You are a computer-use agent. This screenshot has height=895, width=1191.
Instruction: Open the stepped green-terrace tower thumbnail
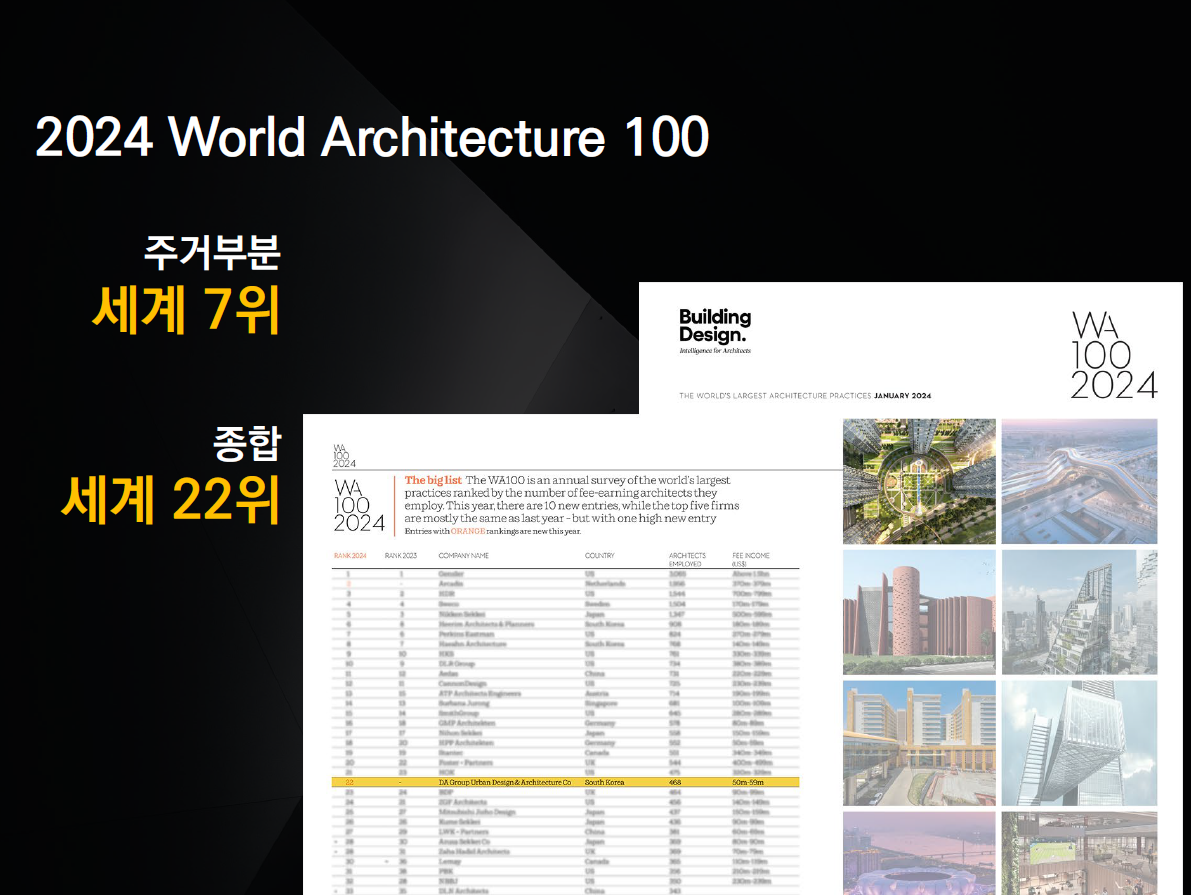pos(1079,612)
